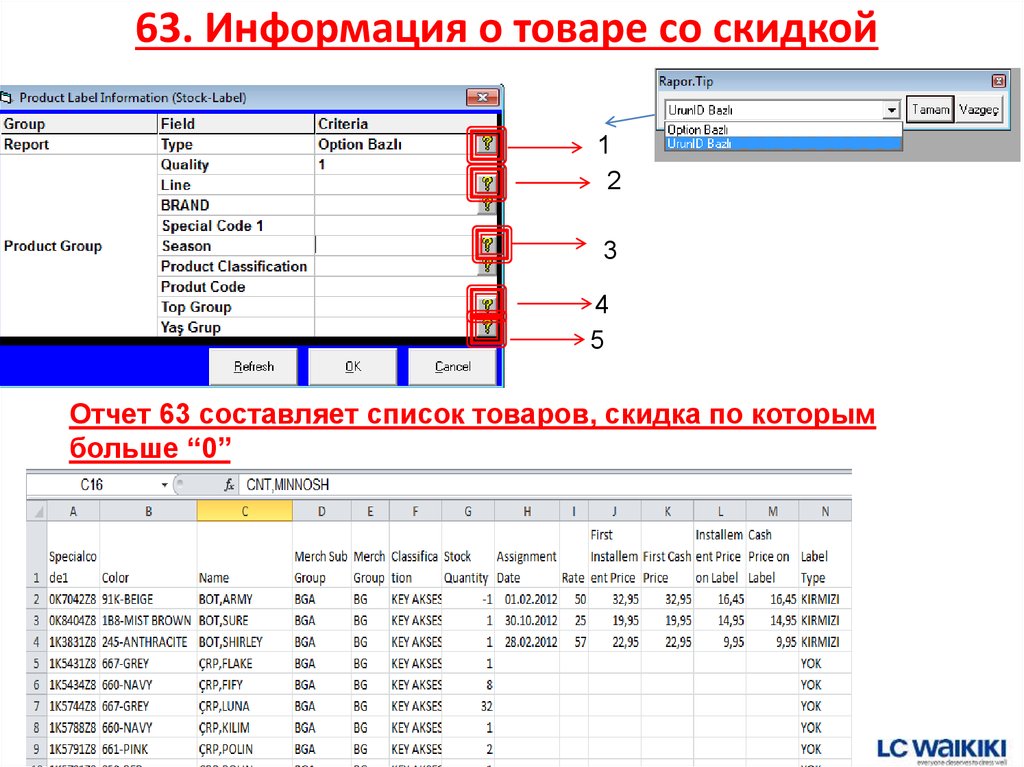Open the Rapor.Tip report type dropdown arrow
The width and height of the screenshot is (1024, 767).
coord(893,109)
